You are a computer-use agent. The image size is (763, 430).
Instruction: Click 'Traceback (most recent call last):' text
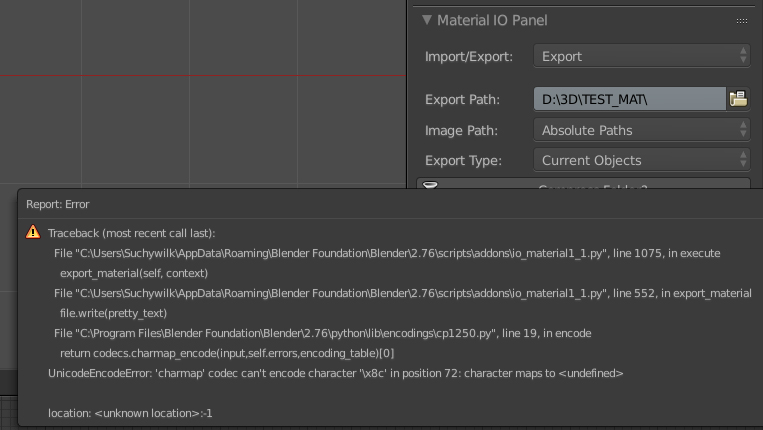(131, 233)
